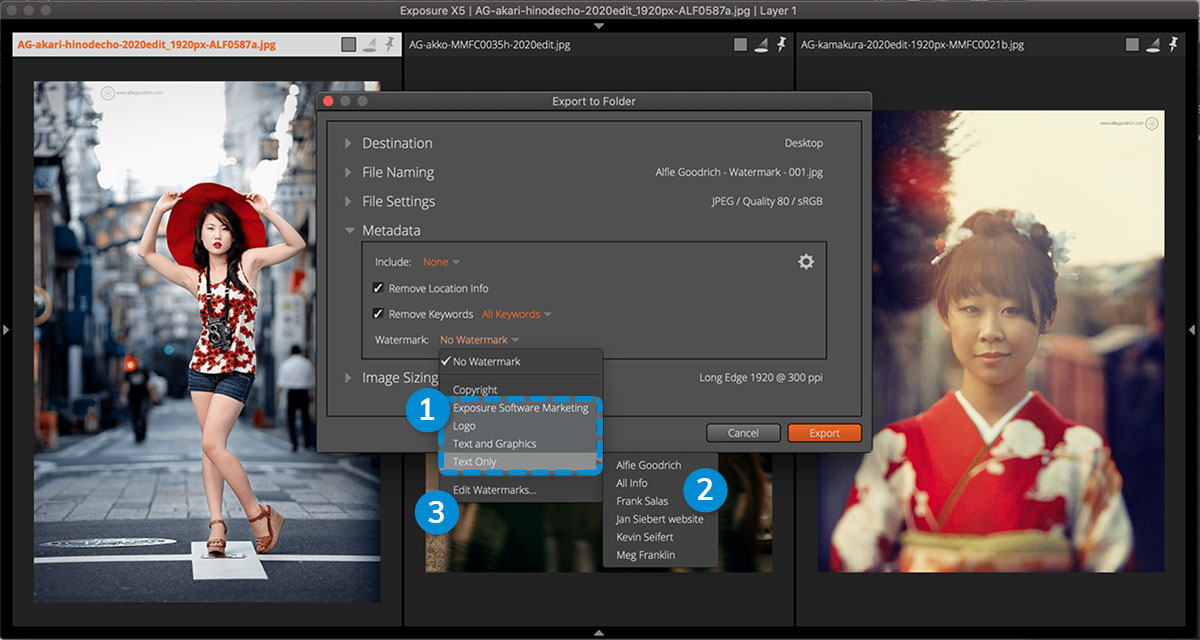Expand the left panel using left-edge arrow

(7, 329)
